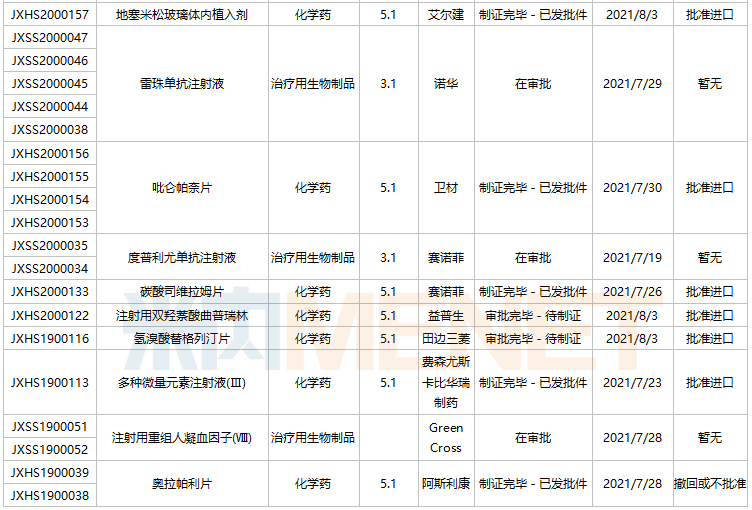The image size is (752, 510).
Task: Click result 撤回或不批准
Action: pos(710,484)
